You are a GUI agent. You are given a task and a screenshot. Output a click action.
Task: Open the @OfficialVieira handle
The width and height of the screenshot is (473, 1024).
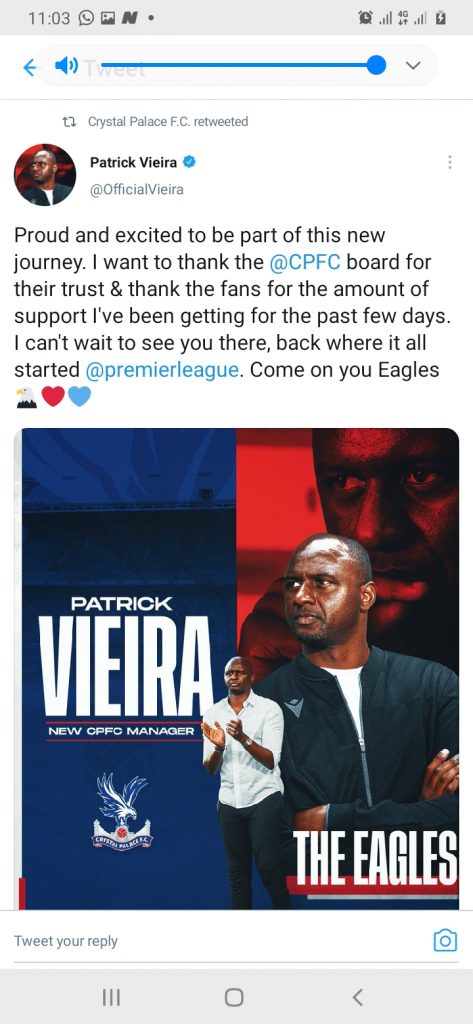(x=137, y=190)
